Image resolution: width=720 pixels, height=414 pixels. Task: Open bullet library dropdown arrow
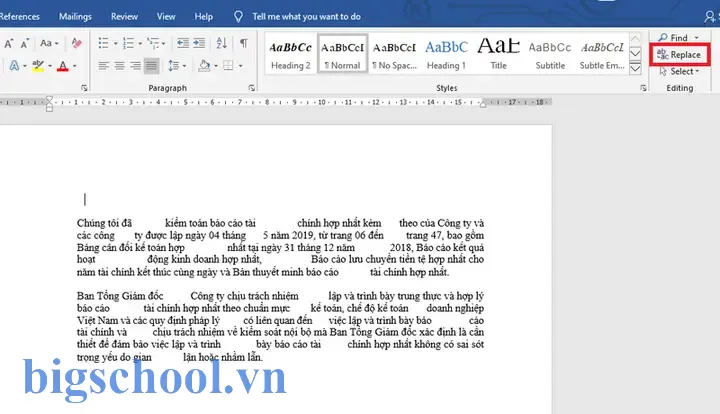pyautogui.click(x=115, y=44)
